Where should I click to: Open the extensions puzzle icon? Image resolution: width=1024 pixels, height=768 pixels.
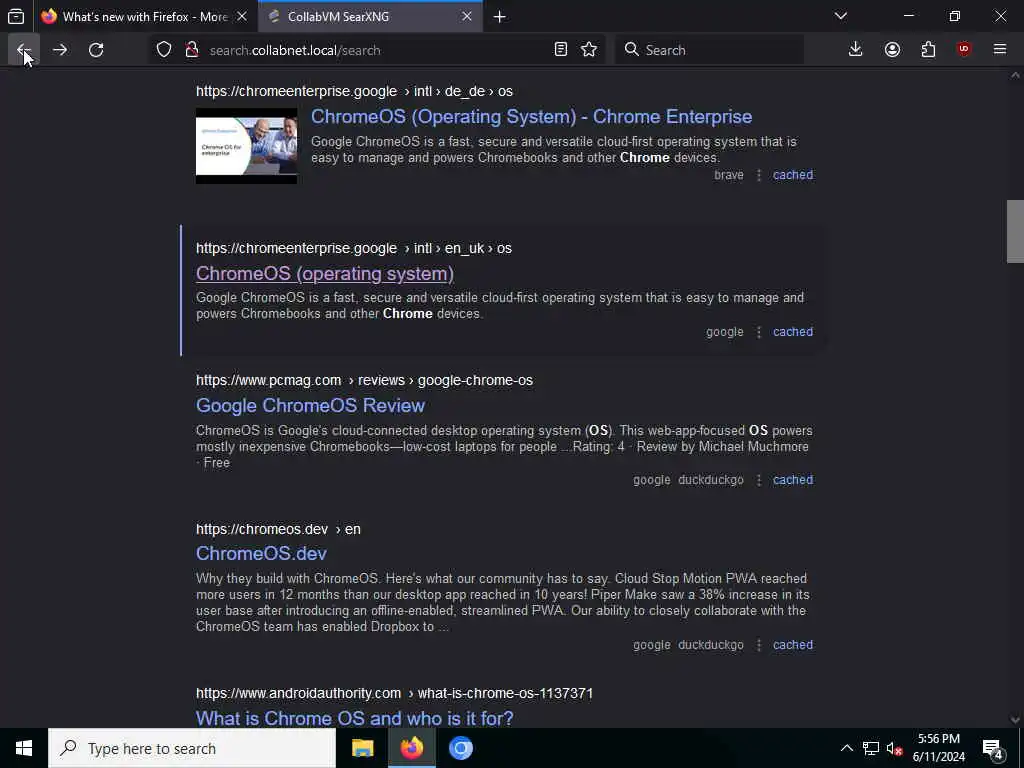click(928, 50)
